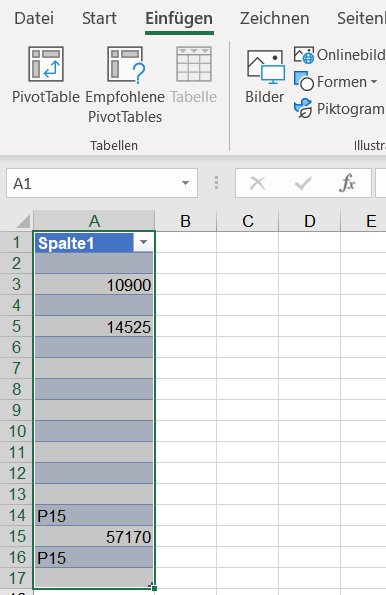
Task: Insert Piktogramme icons
Action: pos(340,109)
